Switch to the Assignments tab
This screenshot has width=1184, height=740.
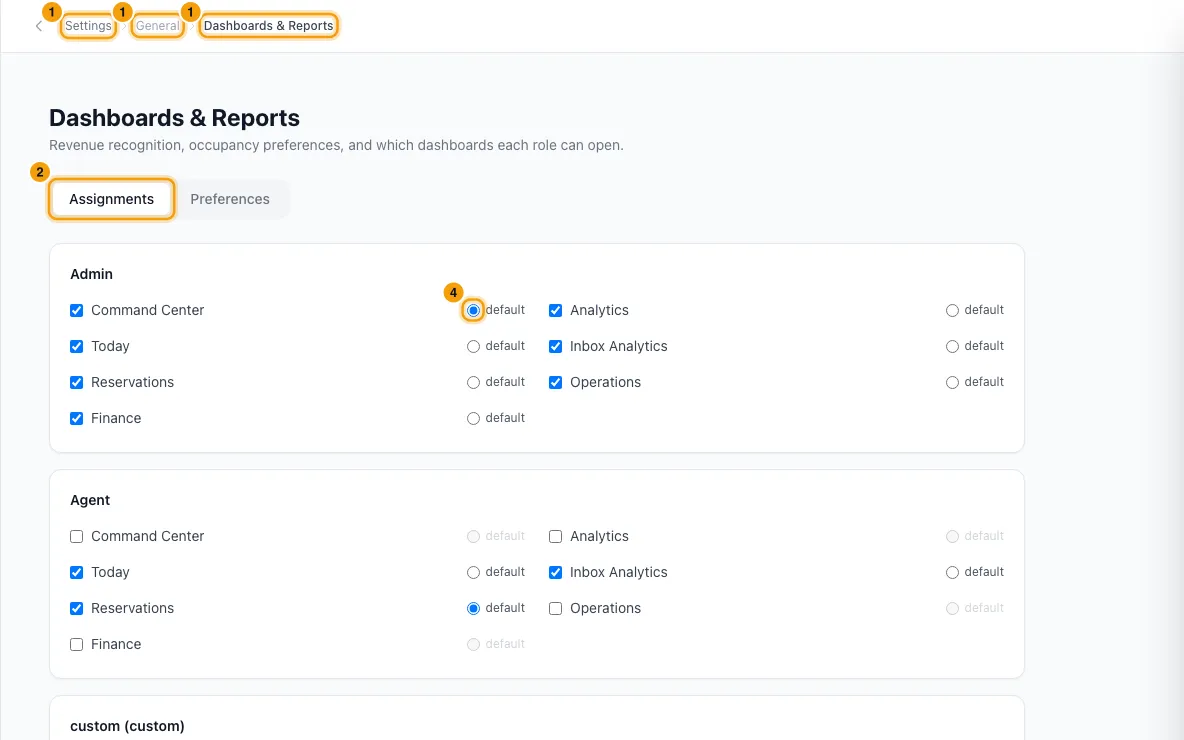112,199
